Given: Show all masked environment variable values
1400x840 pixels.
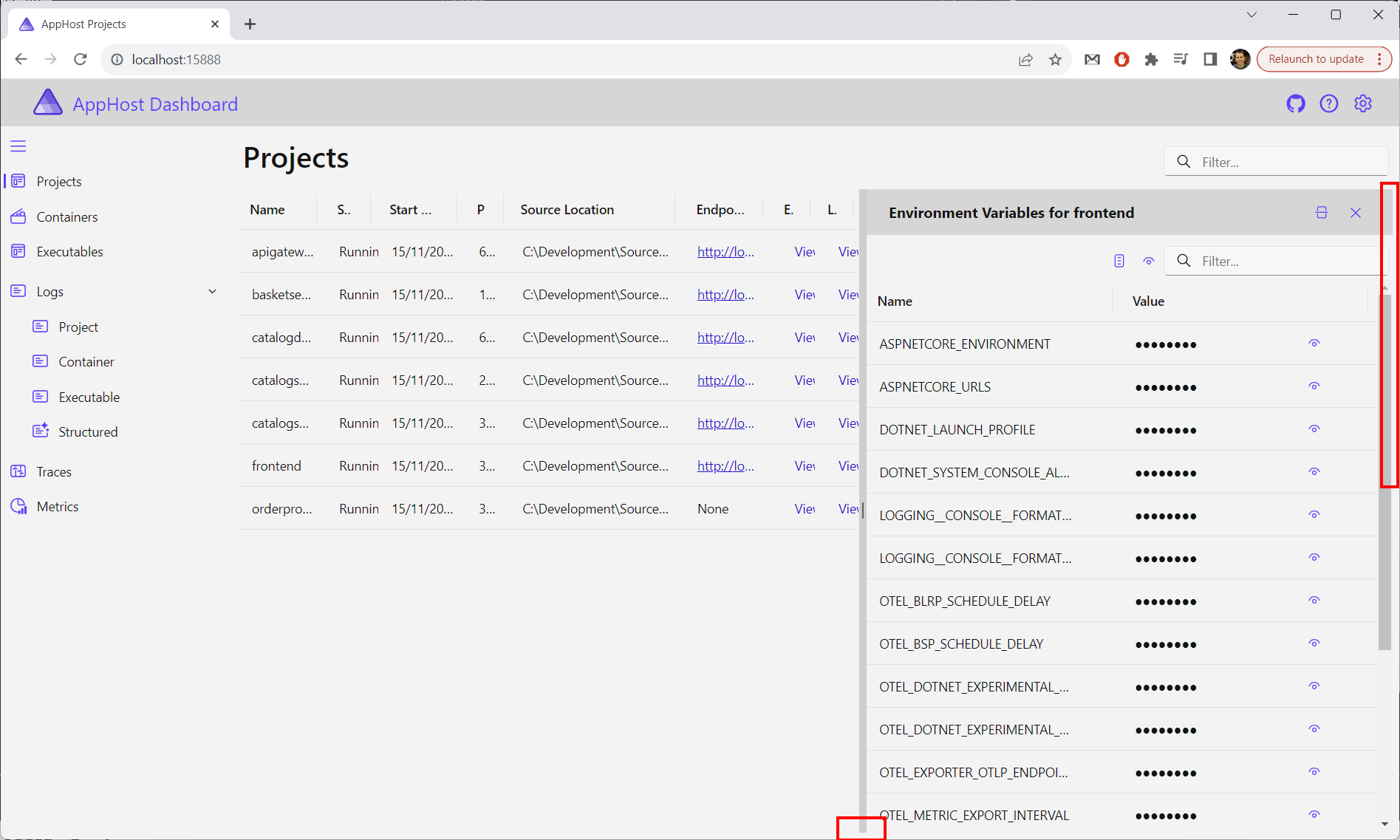Looking at the screenshot, I should point(1149,260).
